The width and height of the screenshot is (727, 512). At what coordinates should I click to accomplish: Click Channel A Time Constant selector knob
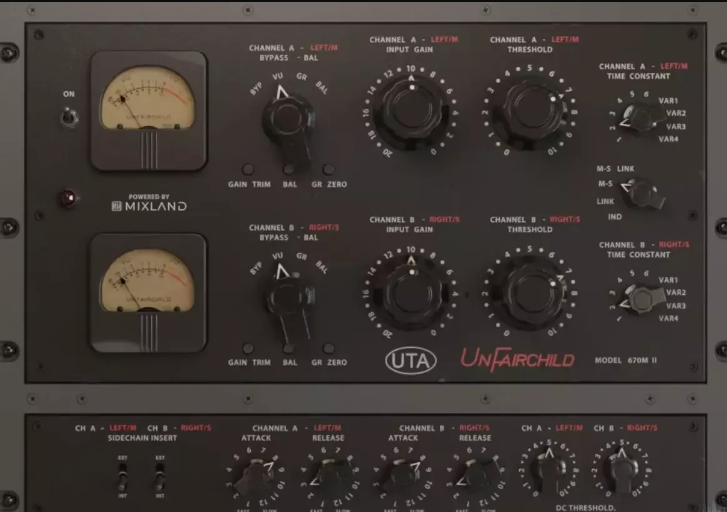pos(641,117)
